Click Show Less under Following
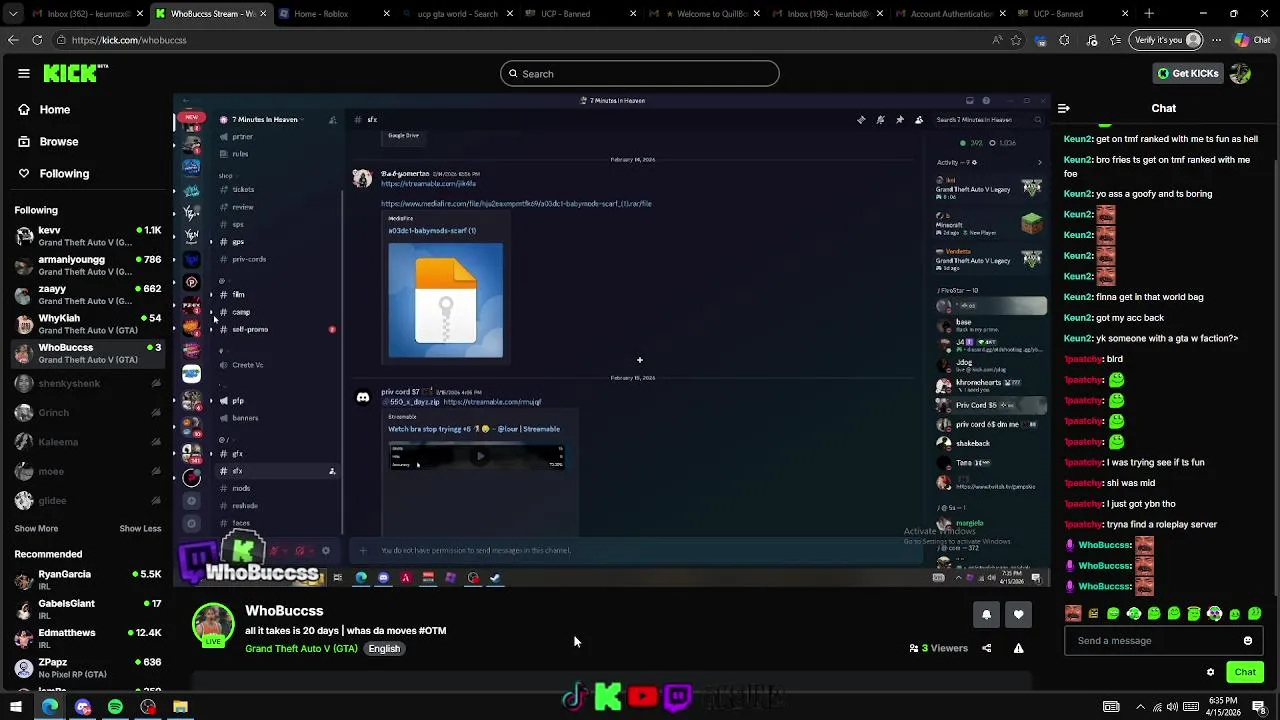Image resolution: width=1280 pixels, height=720 pixels. tap(140, 528)
